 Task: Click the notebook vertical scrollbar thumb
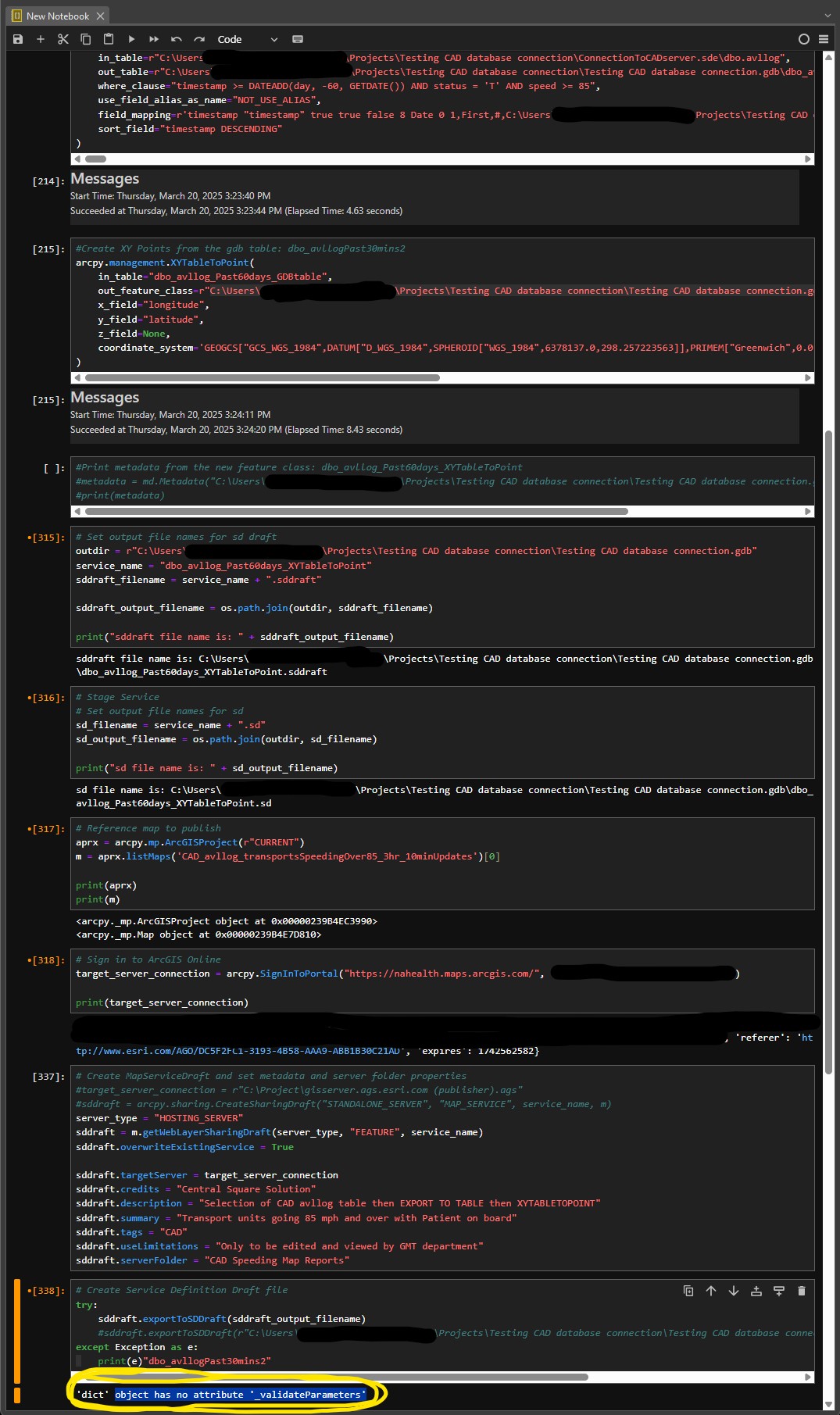829,752
